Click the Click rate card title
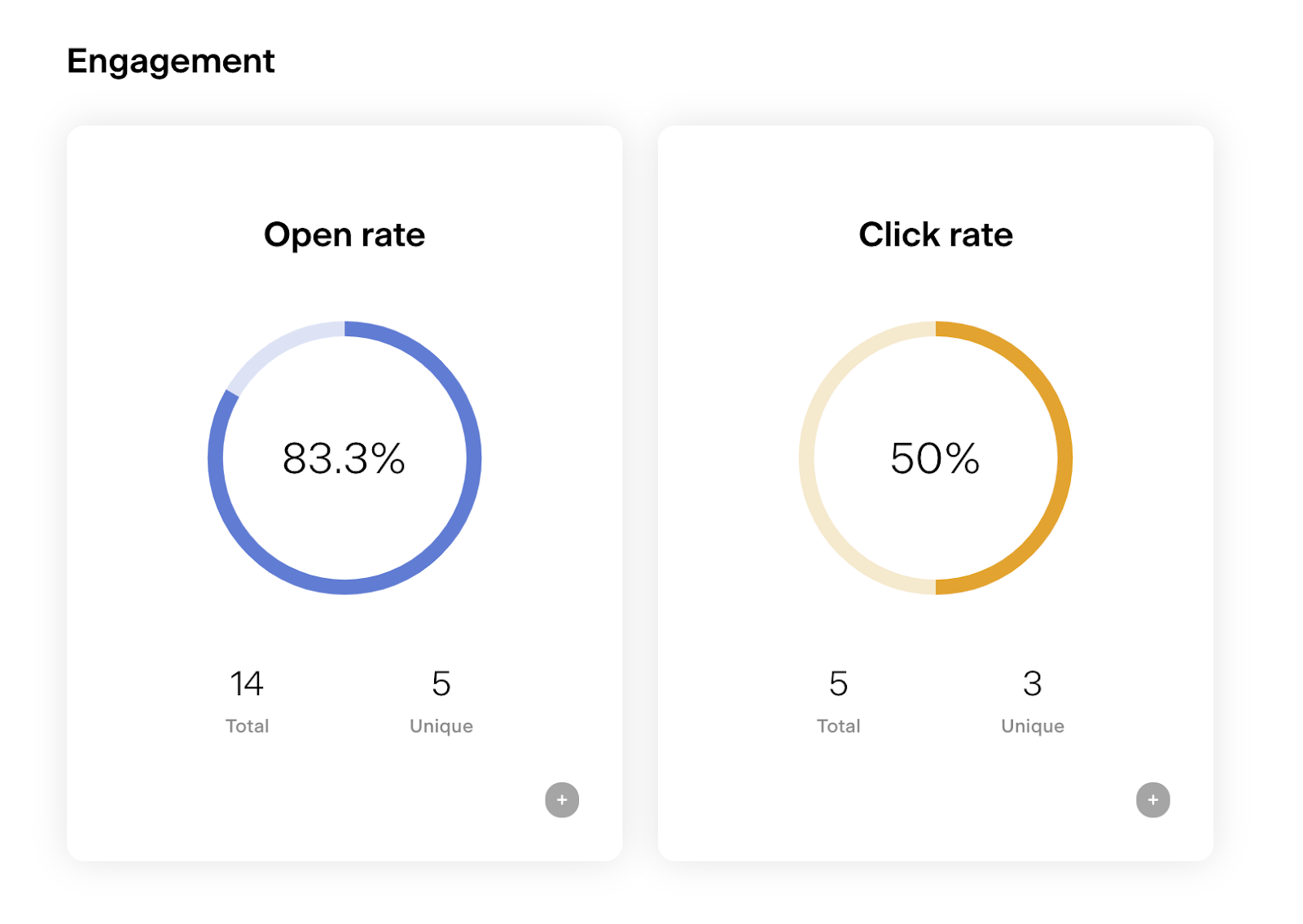 click(936, 234)
